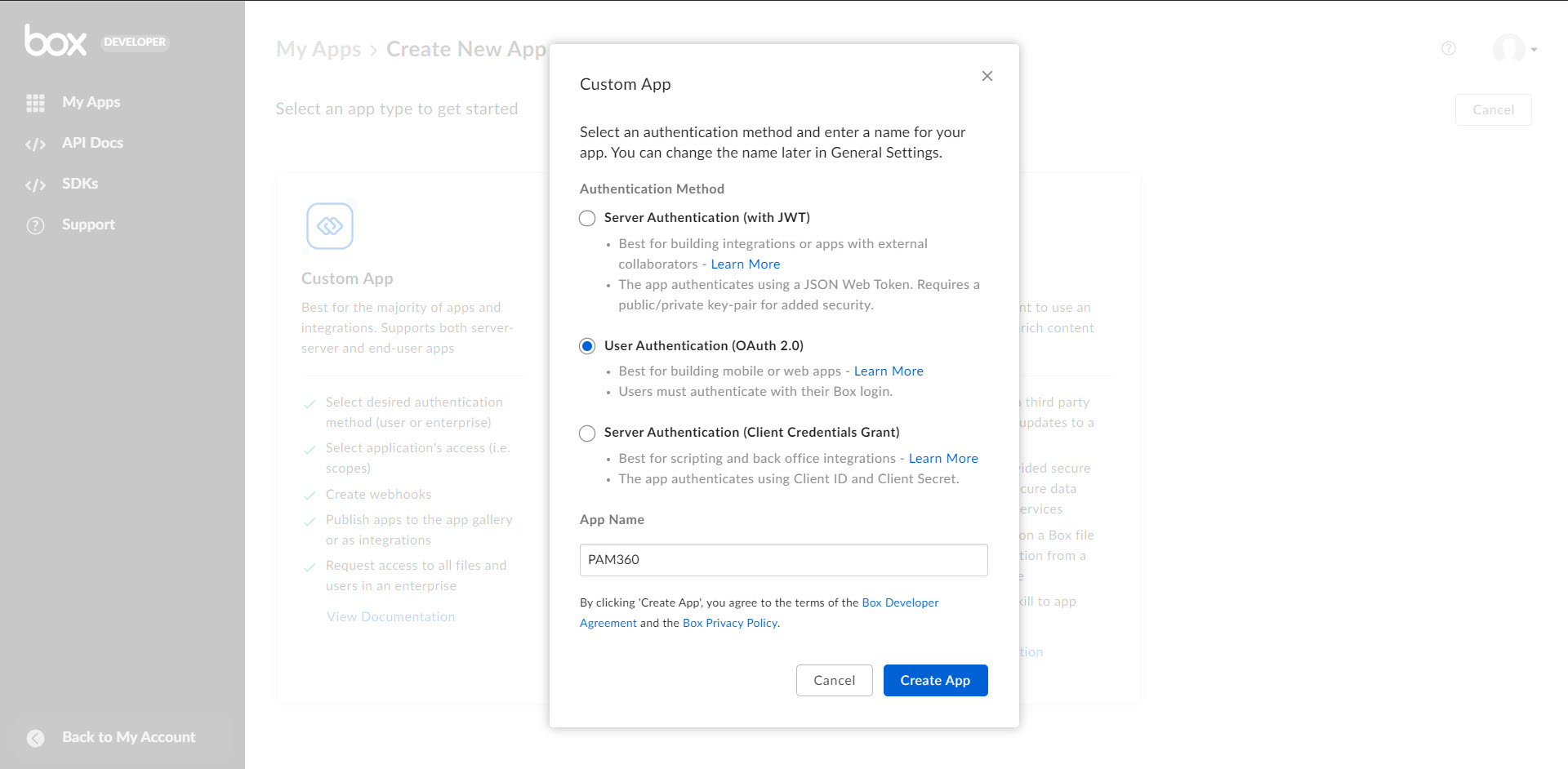
Task: Open Learn More link for OAuth 2.0
Action: [889, 371]
